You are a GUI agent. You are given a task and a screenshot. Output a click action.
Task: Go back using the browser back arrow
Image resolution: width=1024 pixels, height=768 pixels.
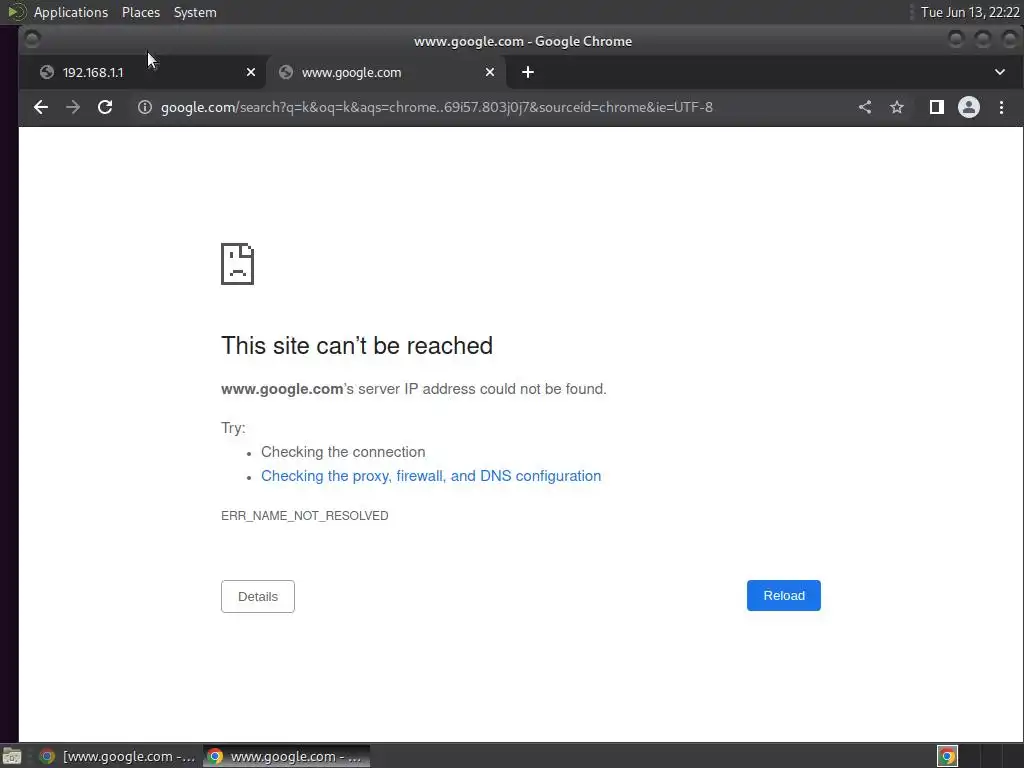40,107
